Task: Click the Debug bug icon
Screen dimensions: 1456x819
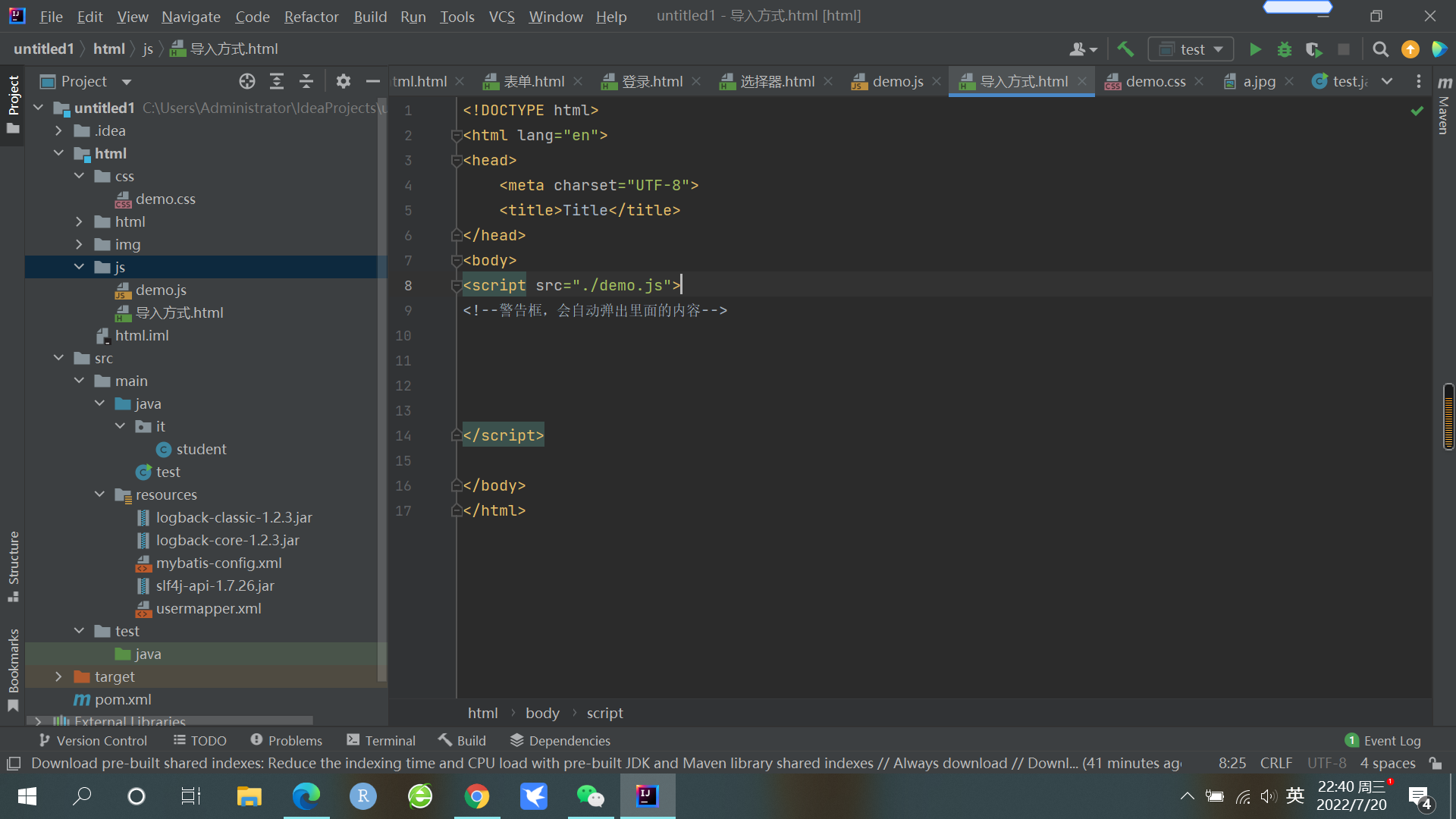Action: [1285, 50]
